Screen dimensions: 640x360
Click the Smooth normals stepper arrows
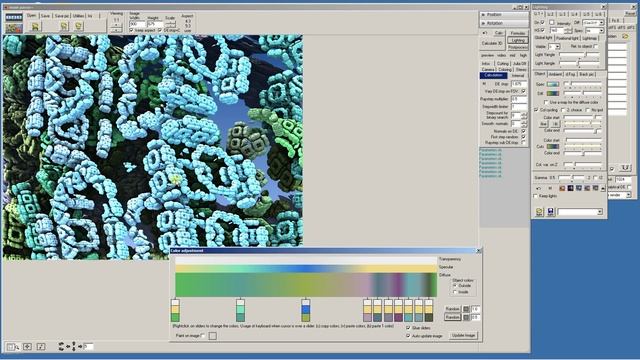click(524, 124)
